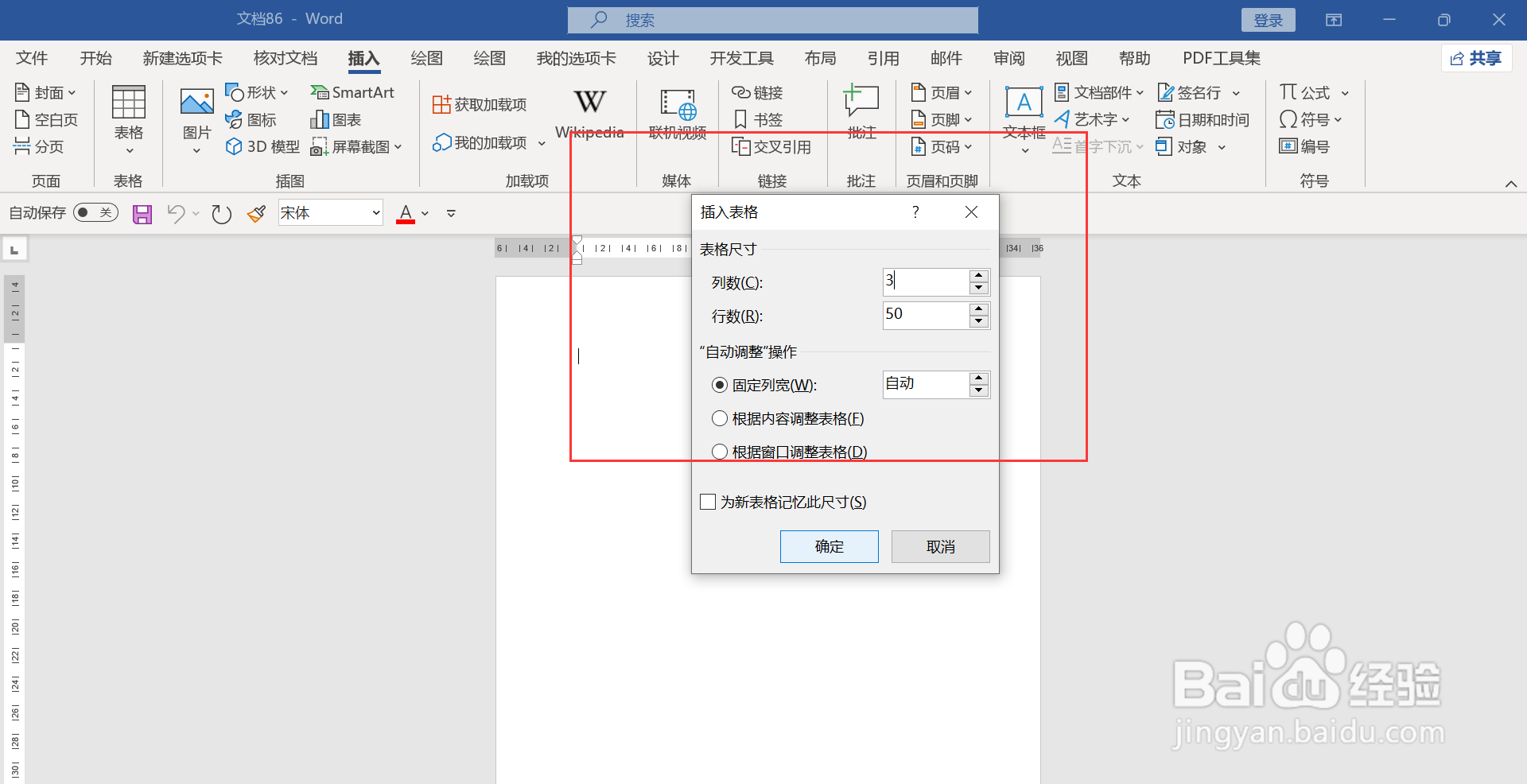This screenshot has height=784, width=1527.
Task: Switch to the Design (设计) tab
Action: coord(662,59)
